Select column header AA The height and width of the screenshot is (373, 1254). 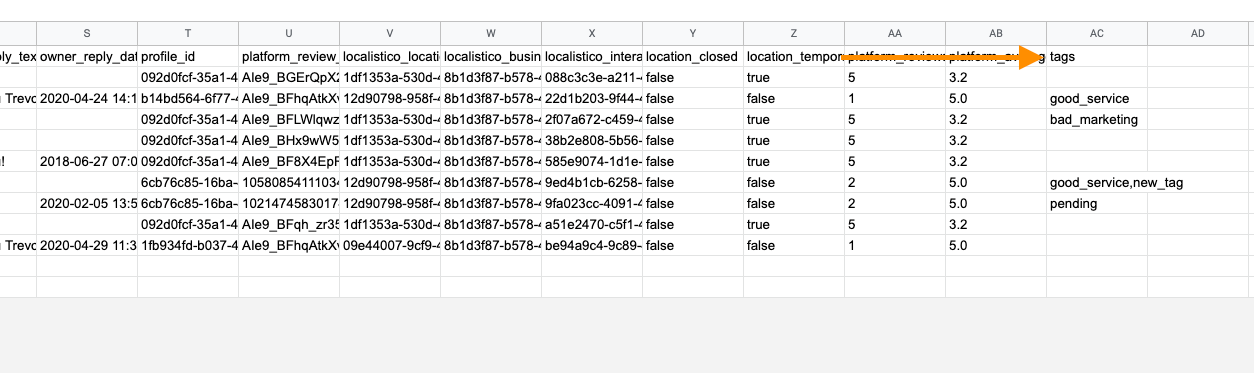click(895, 34)
